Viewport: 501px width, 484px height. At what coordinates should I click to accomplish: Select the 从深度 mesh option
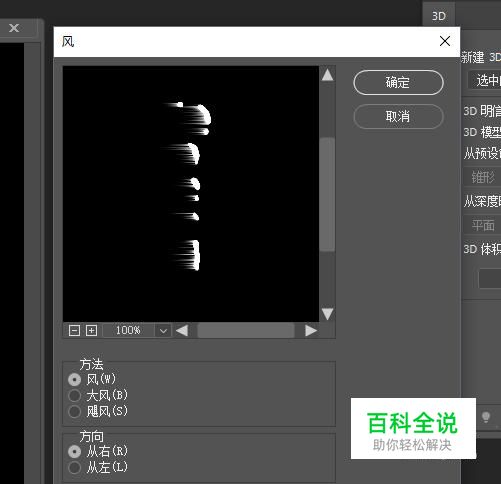click(482, 202)
